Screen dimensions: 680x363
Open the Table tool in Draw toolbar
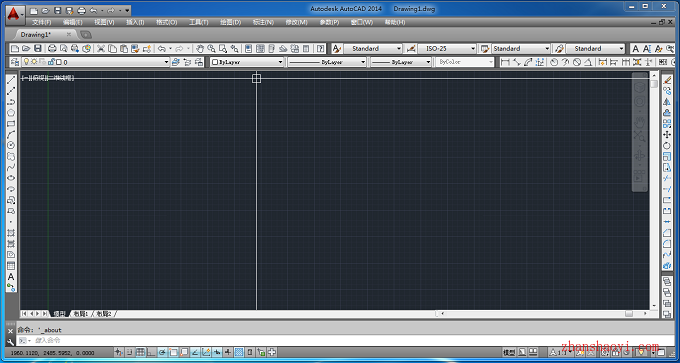click(11, 266)
